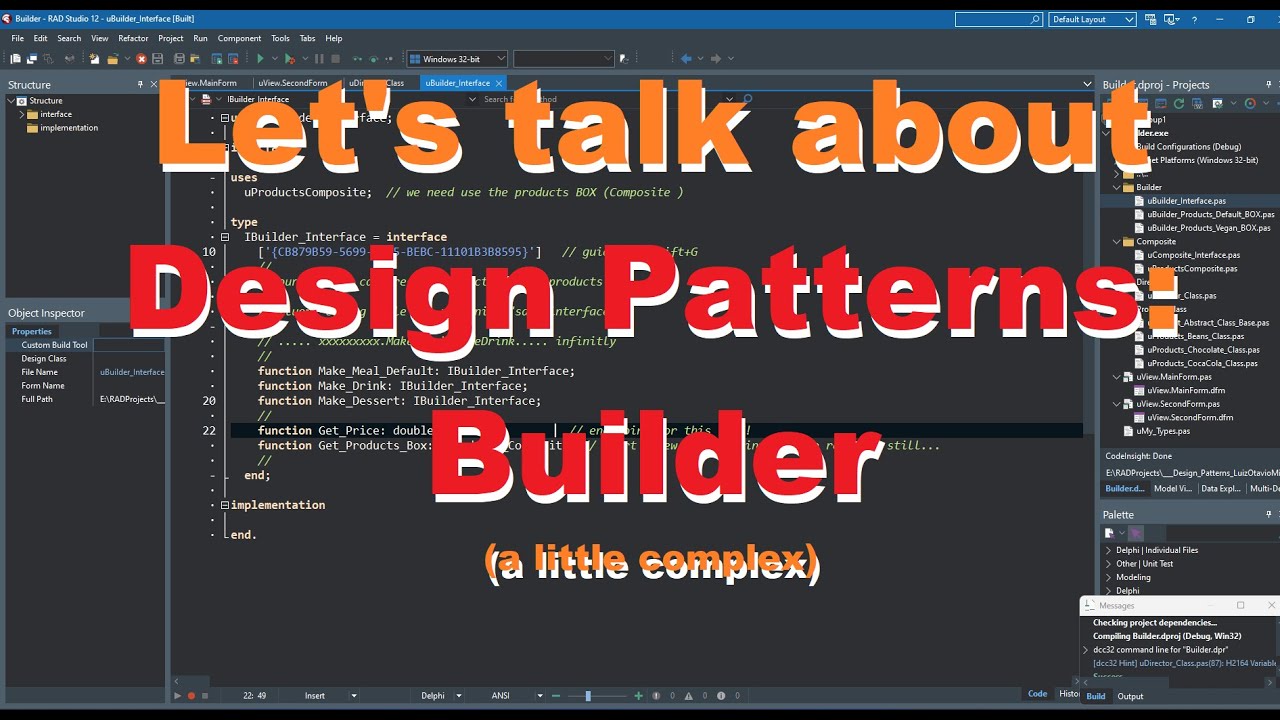Open the Project menu

tap(171, 38)
